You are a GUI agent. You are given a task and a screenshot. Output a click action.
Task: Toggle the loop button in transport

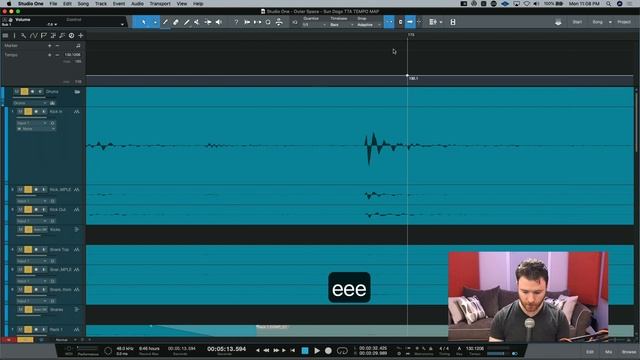click(342, 351)
